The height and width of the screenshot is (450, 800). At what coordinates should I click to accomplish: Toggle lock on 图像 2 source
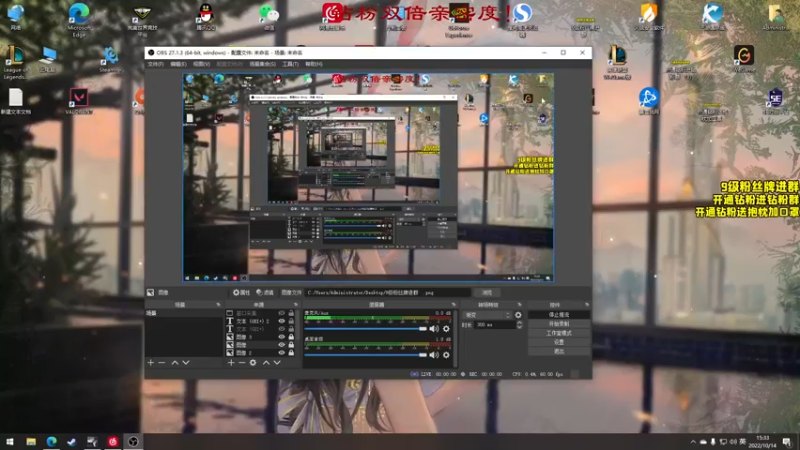291,353
